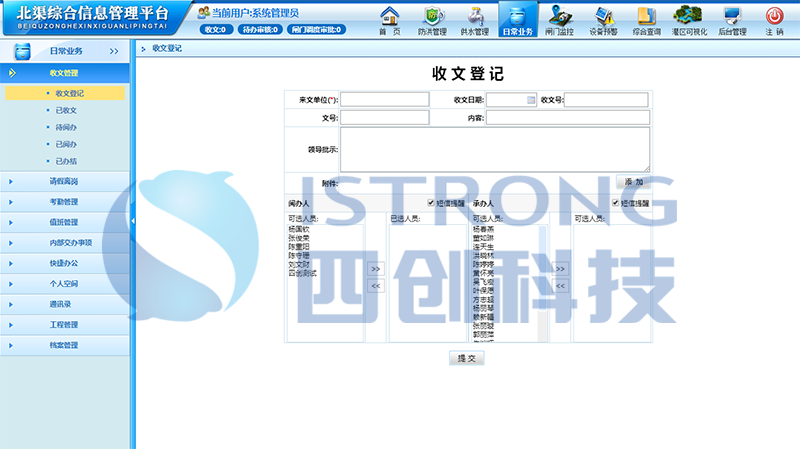Viewport: 800px width, 449px height.
Task: Click the 注销 logout power icon
Action: click(774, 19)
